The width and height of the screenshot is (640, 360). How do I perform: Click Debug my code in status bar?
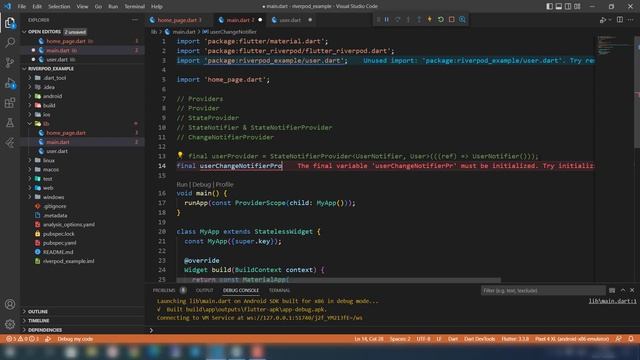(75, 339)
